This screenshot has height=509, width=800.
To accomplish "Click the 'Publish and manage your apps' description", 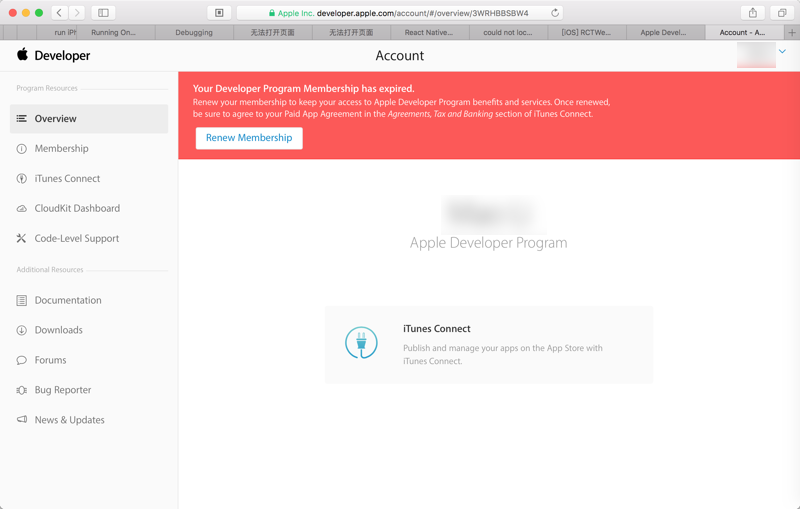I will [503, 354].
